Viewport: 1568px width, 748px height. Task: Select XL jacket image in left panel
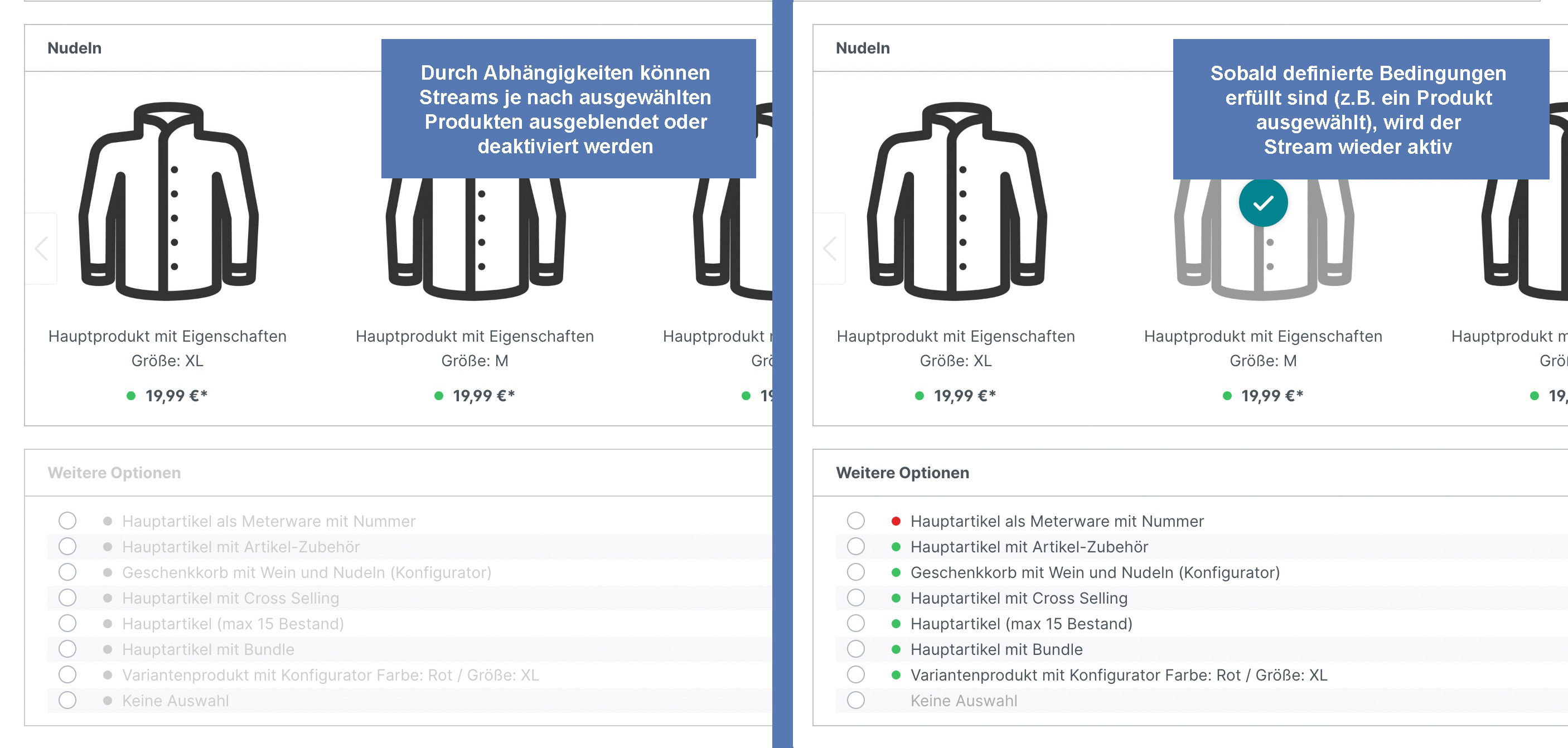[x=168, y=201]
